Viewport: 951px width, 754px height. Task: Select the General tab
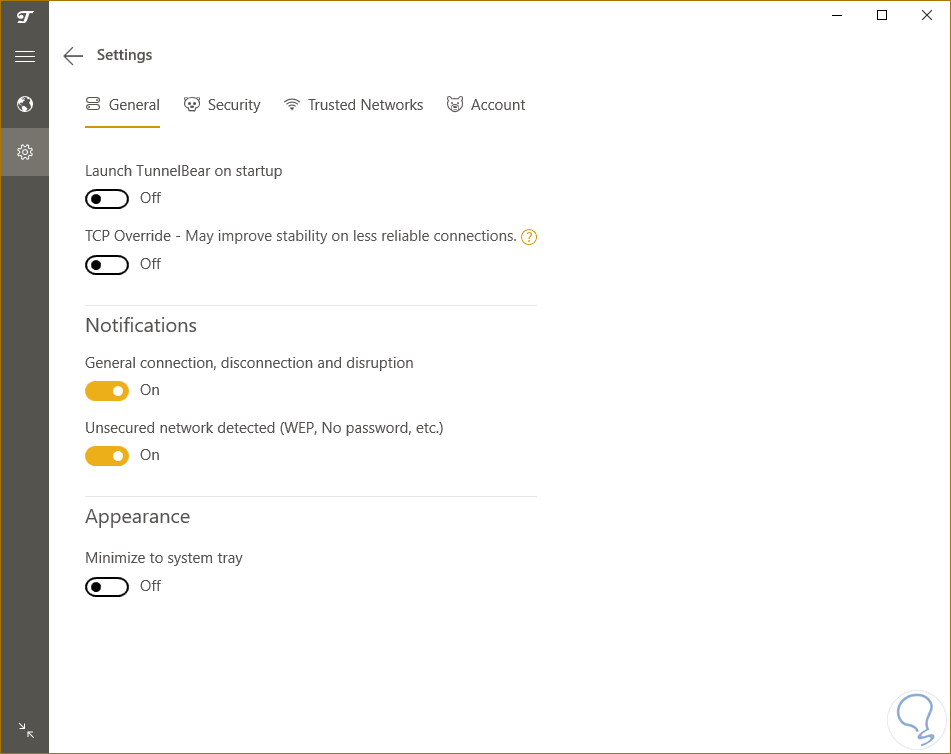pos(134,105)
